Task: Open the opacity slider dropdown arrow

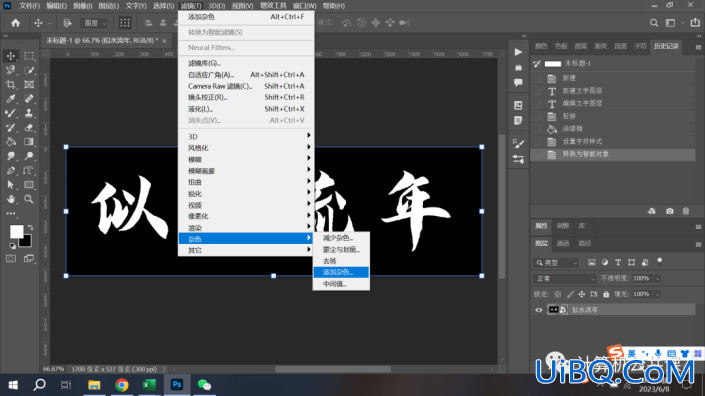Action: coord(657,279)
